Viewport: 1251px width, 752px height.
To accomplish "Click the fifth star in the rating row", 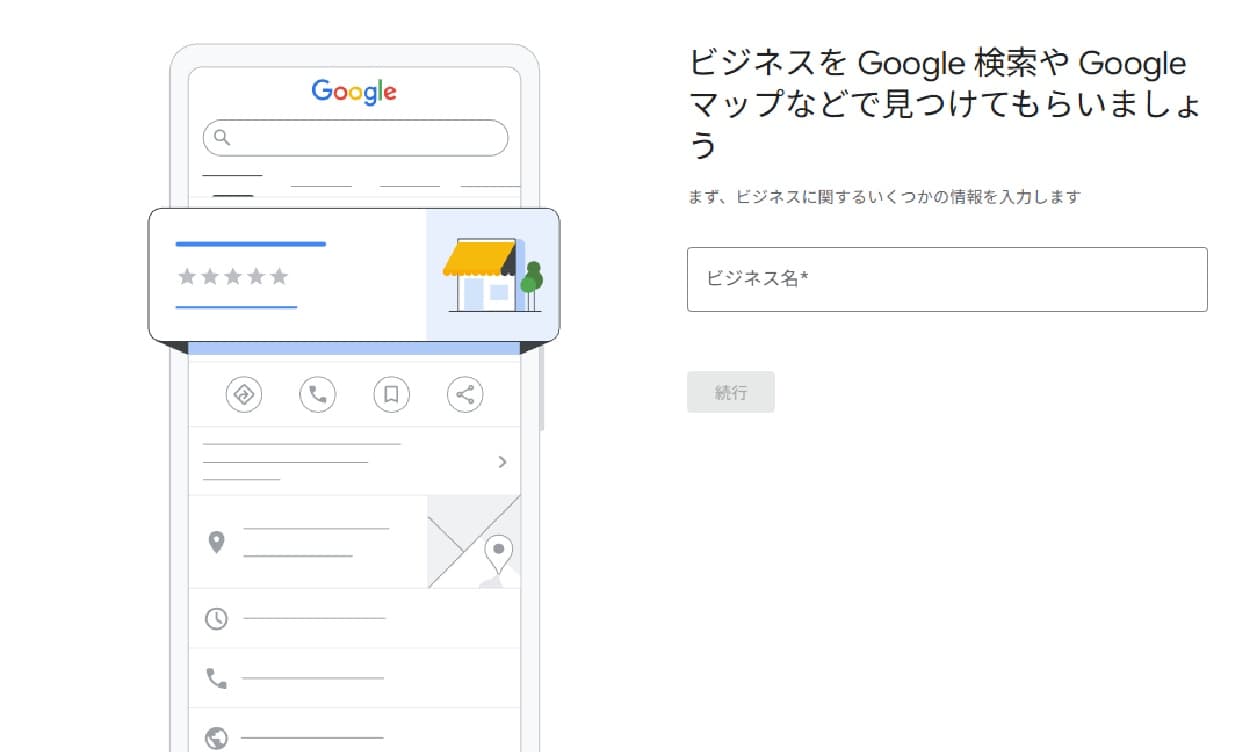I will click(x=281, y=277).
